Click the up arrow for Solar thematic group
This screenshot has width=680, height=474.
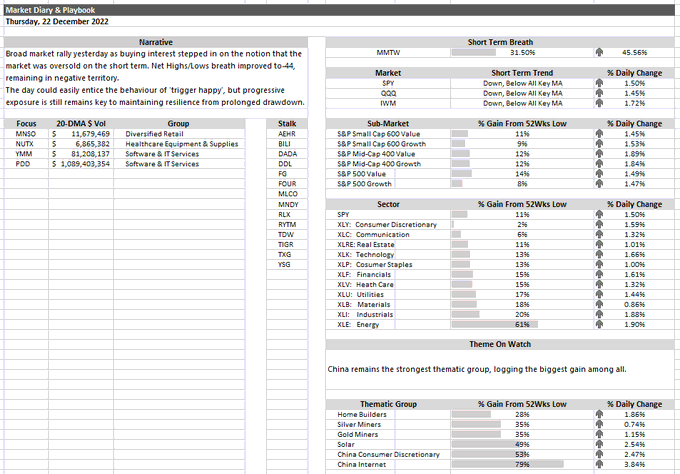click(599, 444)
